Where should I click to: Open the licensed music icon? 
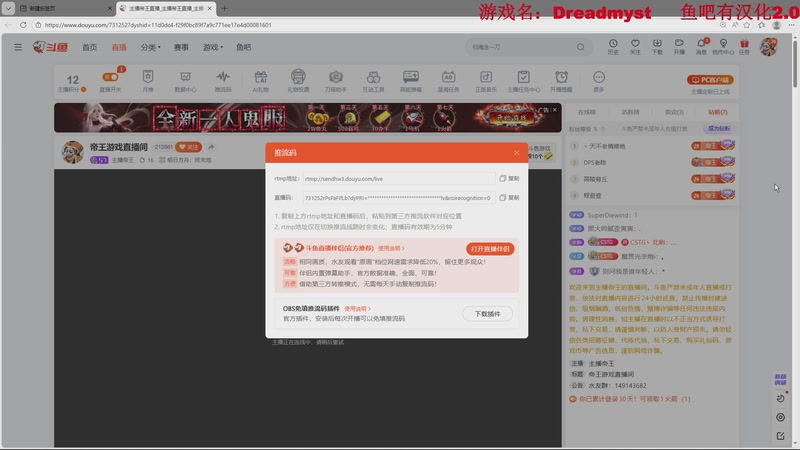[486, 81]
